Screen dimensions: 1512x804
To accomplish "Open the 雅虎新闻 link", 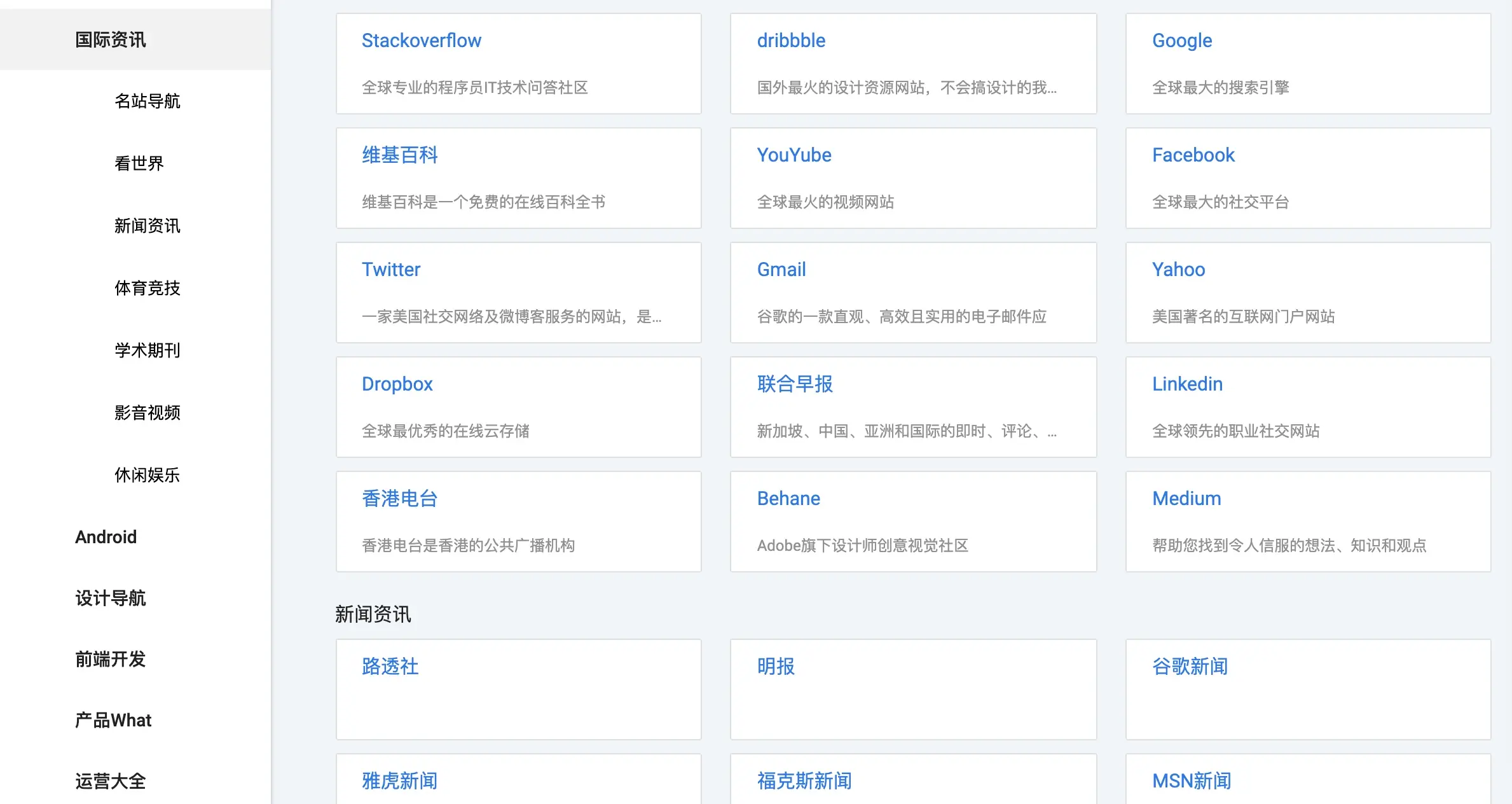I will pos(400,781).
